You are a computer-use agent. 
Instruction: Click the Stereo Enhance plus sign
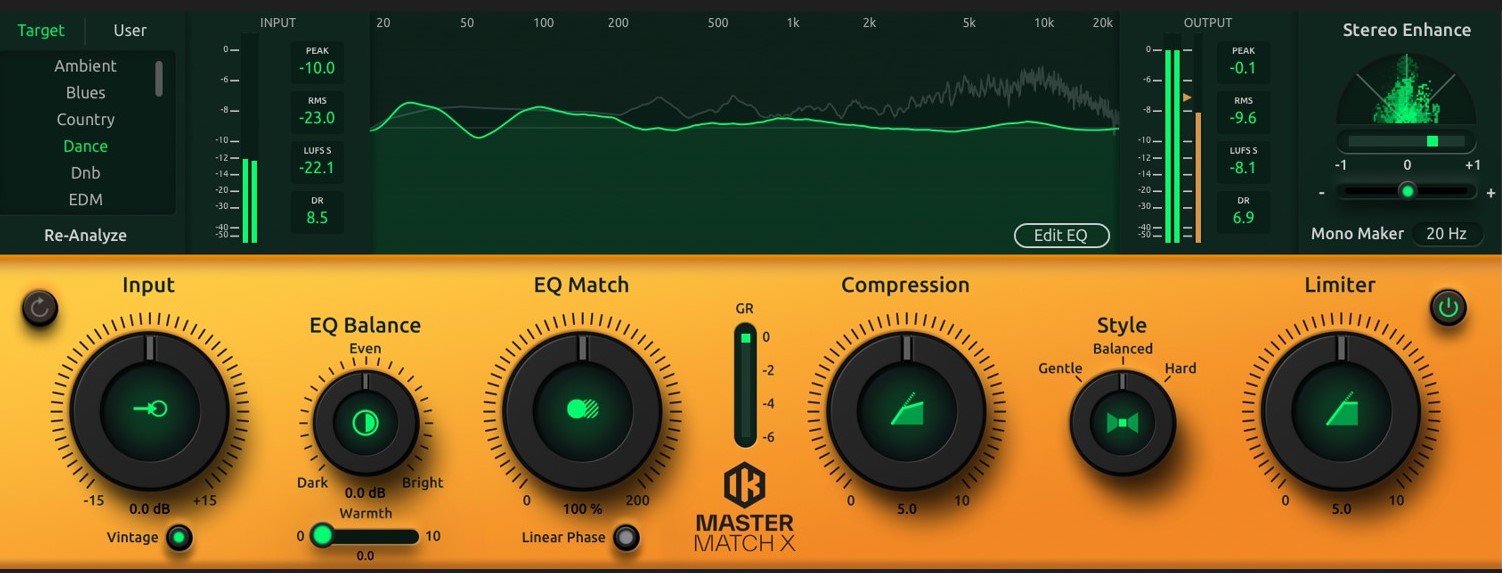pos(1490,193)
